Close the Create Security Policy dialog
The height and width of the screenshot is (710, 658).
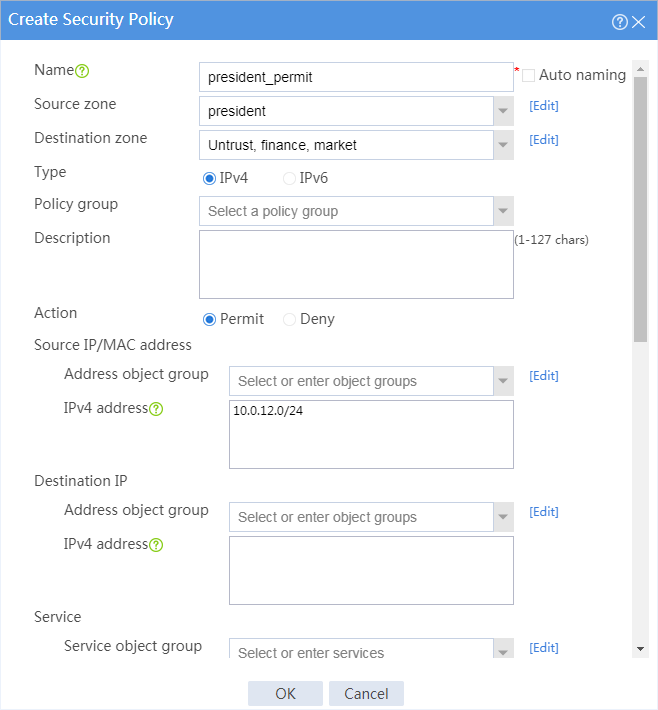639,22
